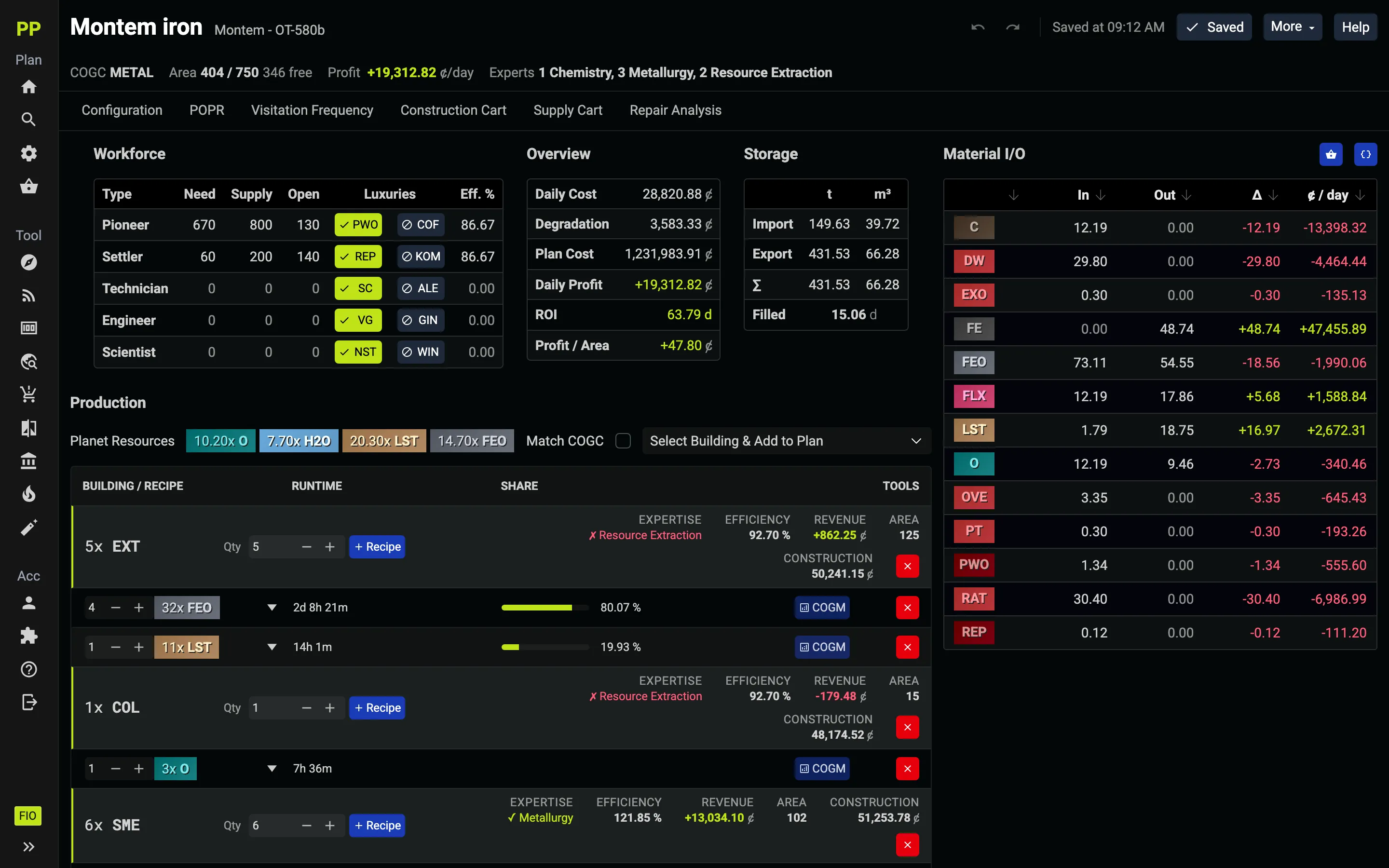Screen dimensions: 1389x868
Task: Remove the SME building with red X
Action: click(908, 844)
